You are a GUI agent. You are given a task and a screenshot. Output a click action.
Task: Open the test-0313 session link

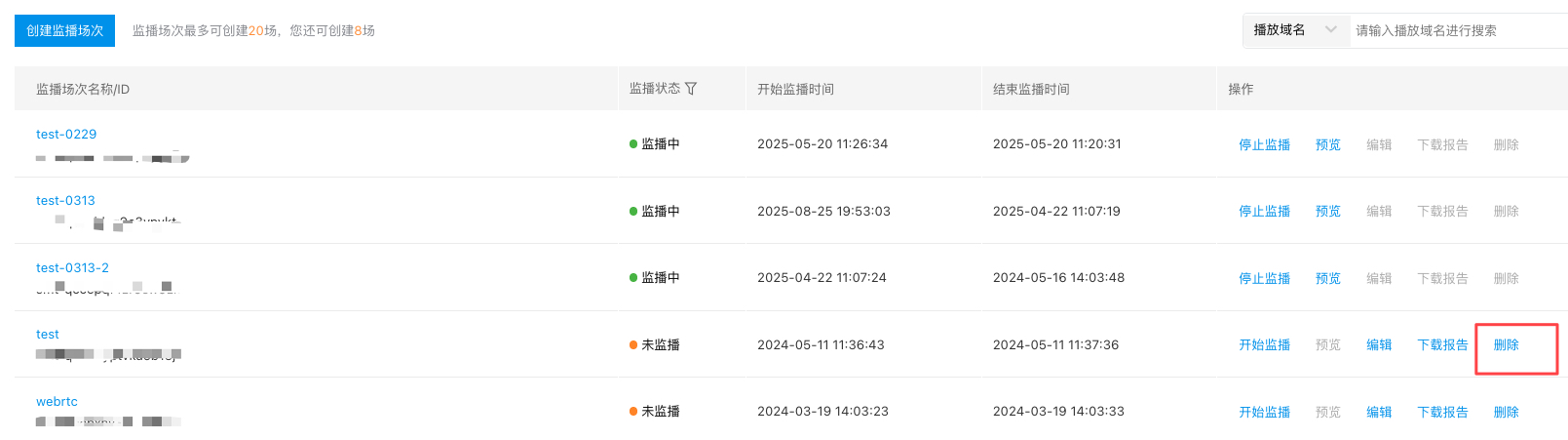65,201
